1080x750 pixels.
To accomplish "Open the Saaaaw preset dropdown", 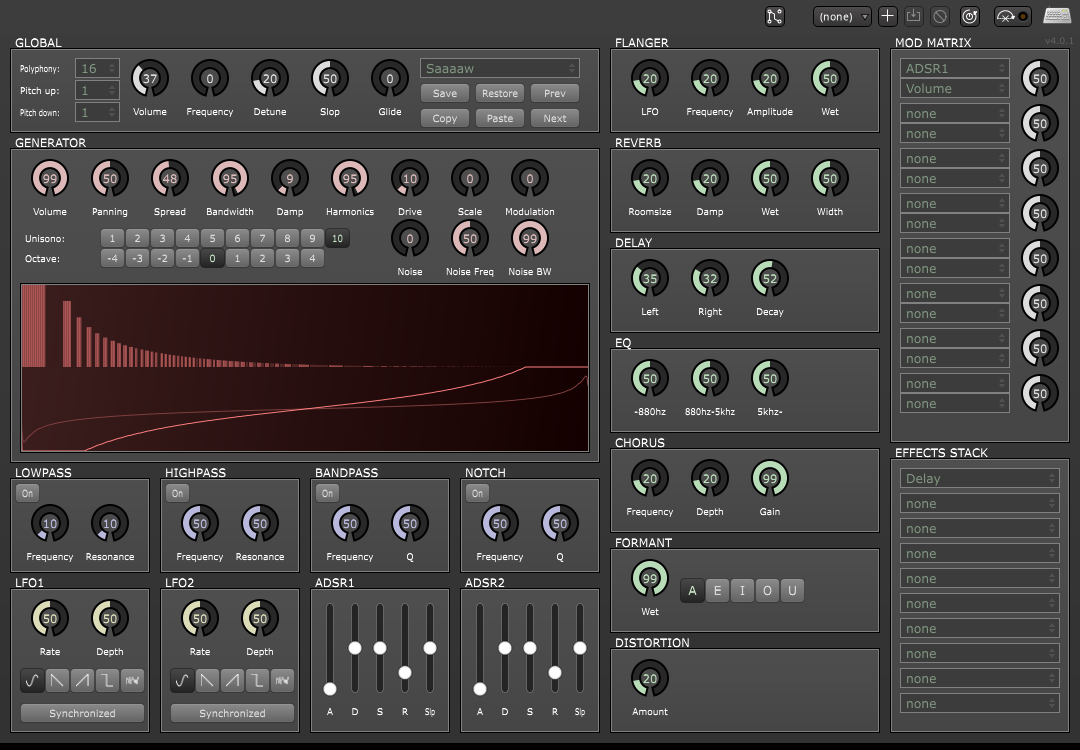I will (x=500, y=68).
